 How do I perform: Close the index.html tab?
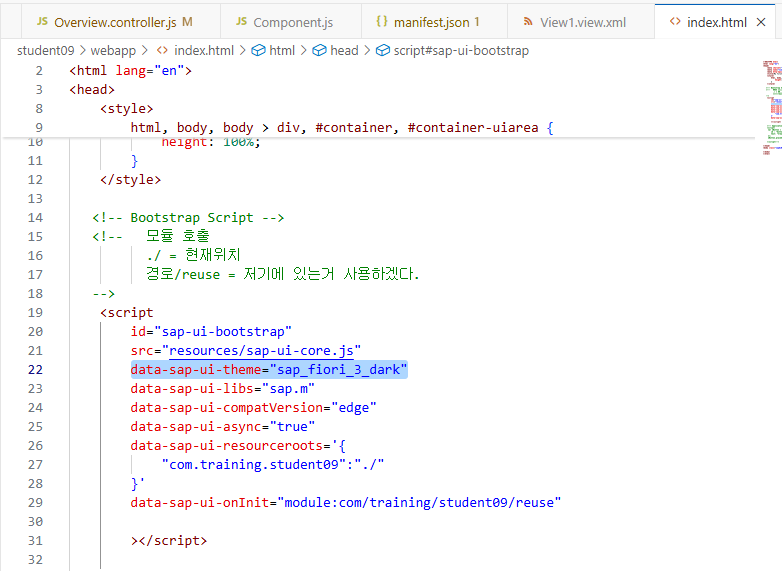(x=761, y=22)
